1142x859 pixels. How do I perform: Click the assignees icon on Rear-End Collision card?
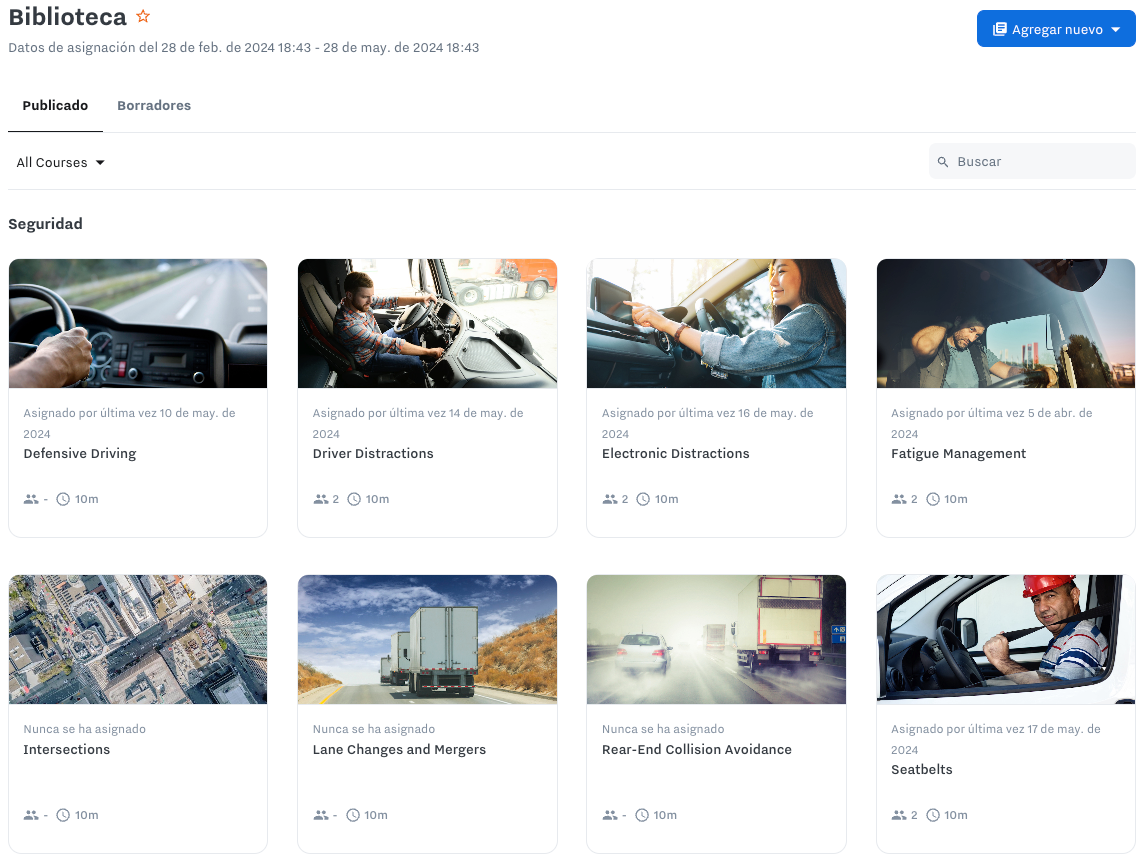click(610, 815)
